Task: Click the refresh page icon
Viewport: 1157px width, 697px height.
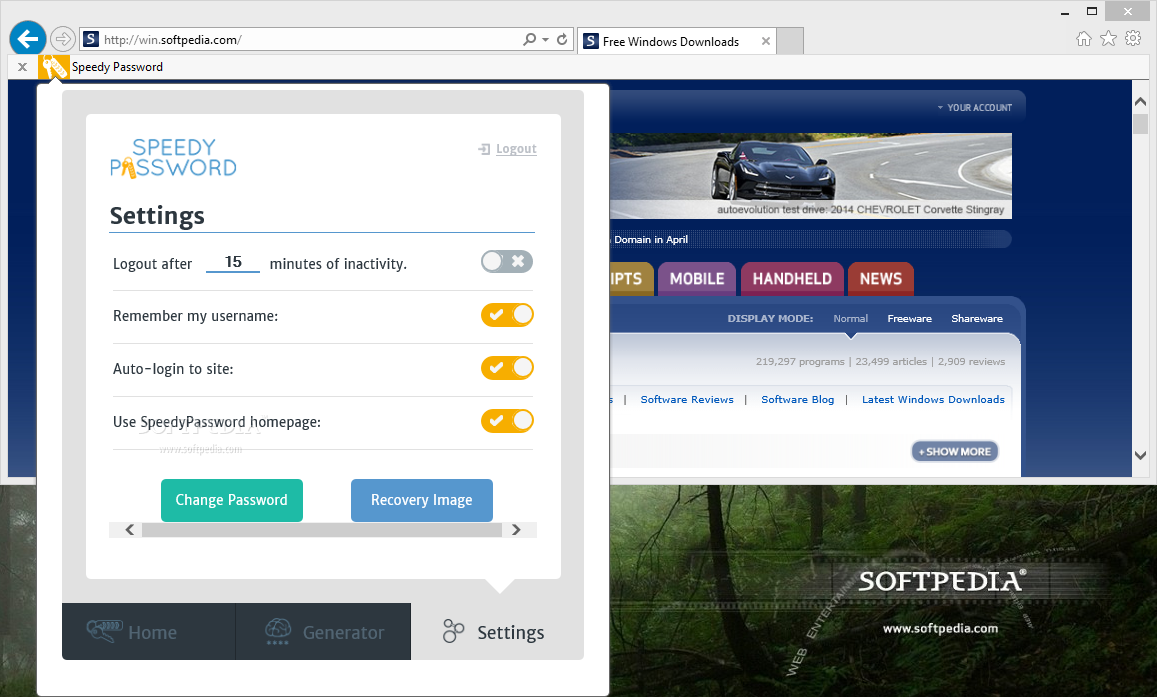Action: pyautogui.click(x=562, y=39)
